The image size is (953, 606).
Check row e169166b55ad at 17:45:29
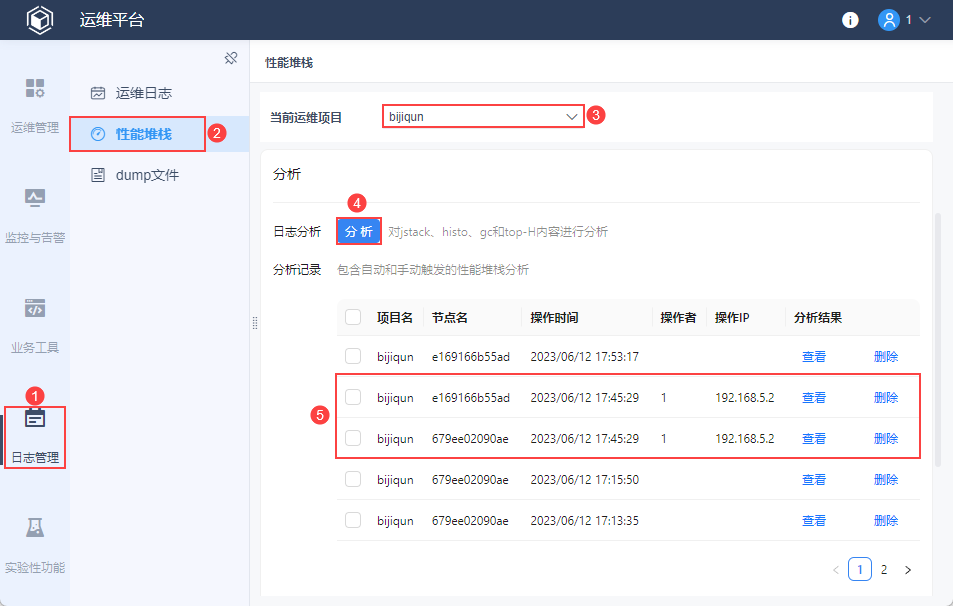click(353, 397)
